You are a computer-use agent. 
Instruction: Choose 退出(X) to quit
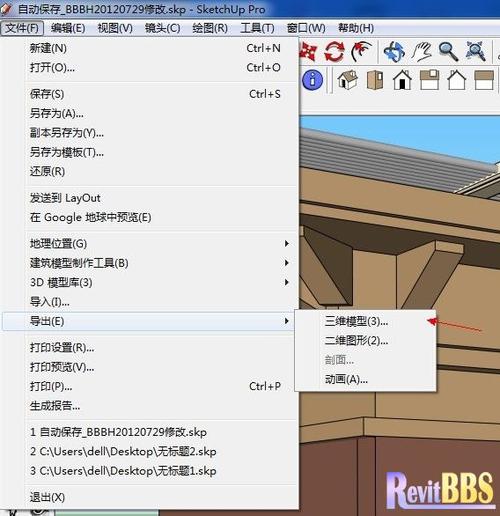coord(150,497)
